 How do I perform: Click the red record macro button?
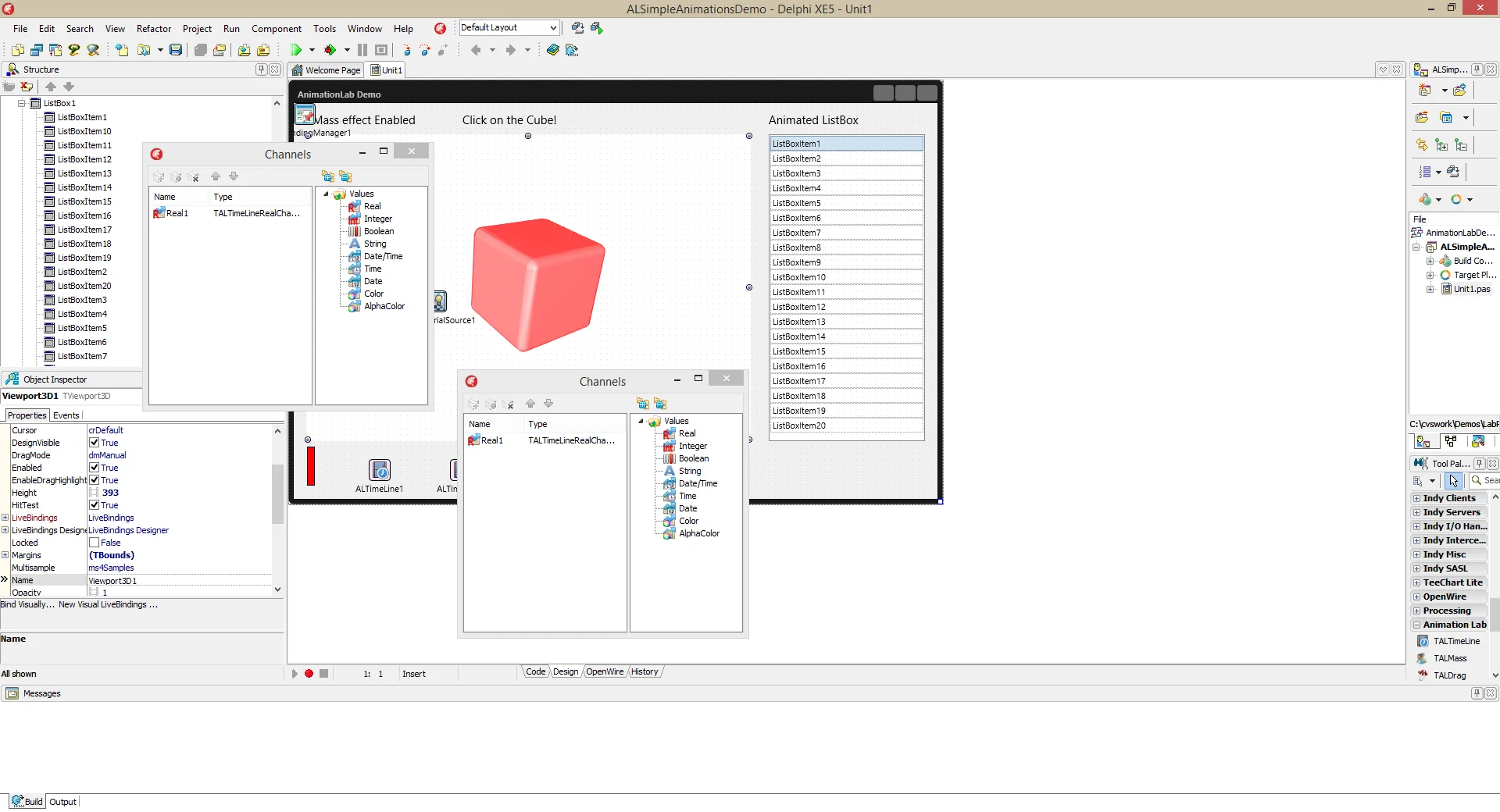pyautogui.click(x=309, y=673)
